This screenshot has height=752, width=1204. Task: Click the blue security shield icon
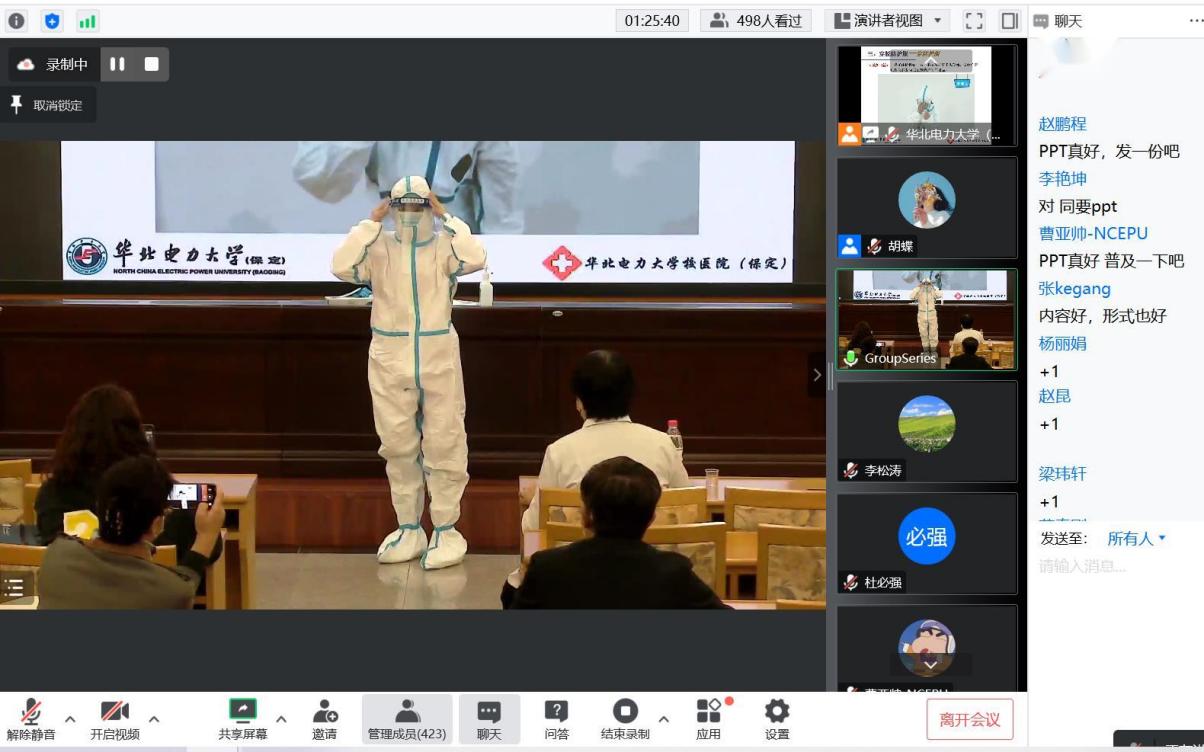pyautogui.click(x=53, y=21)
